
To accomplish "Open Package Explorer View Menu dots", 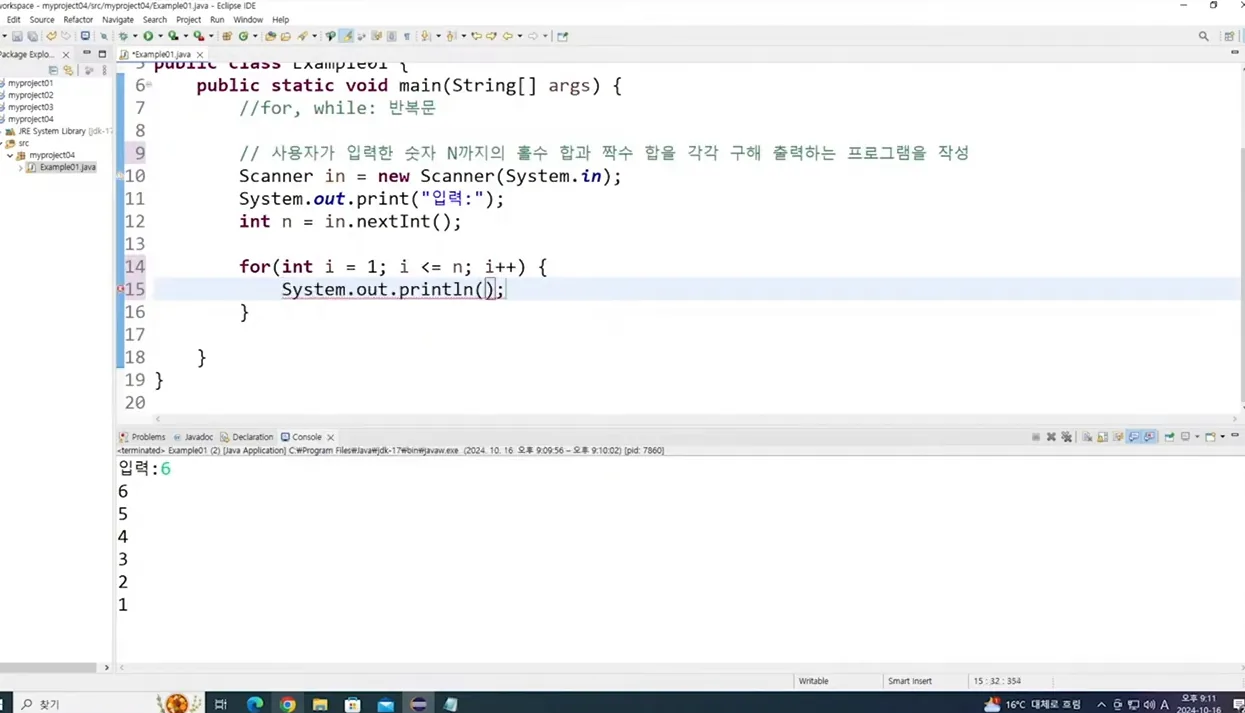I will [104, 70].
